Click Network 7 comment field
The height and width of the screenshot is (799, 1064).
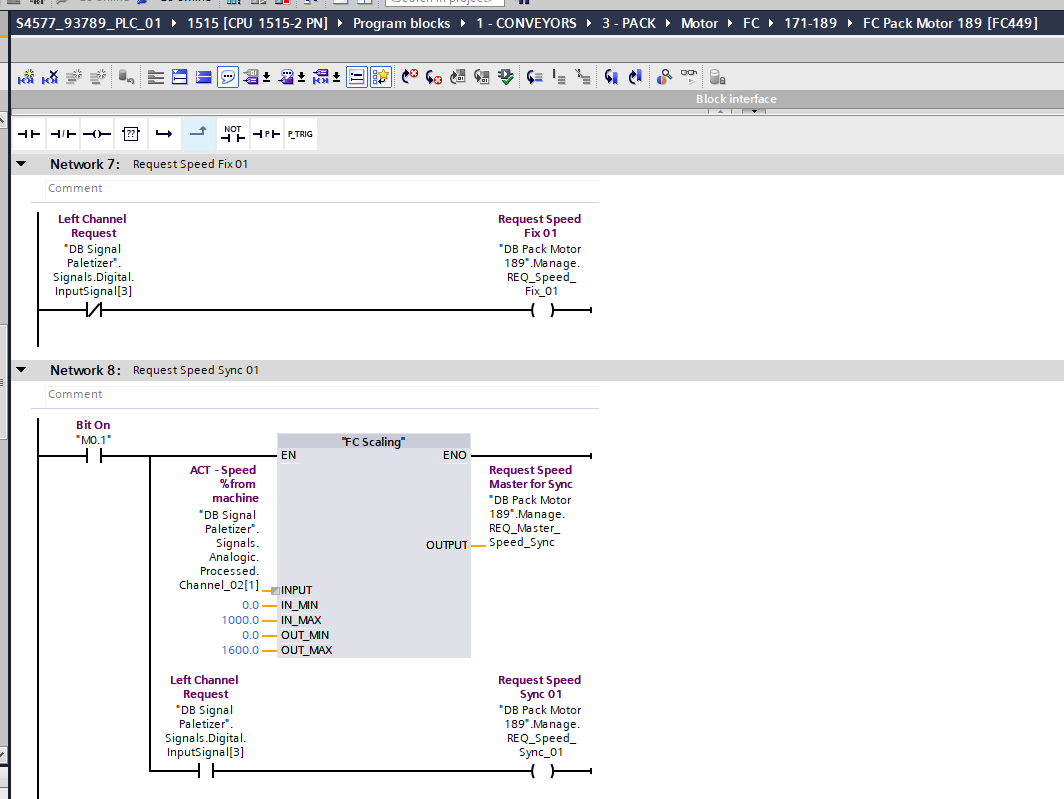(322, 189)
